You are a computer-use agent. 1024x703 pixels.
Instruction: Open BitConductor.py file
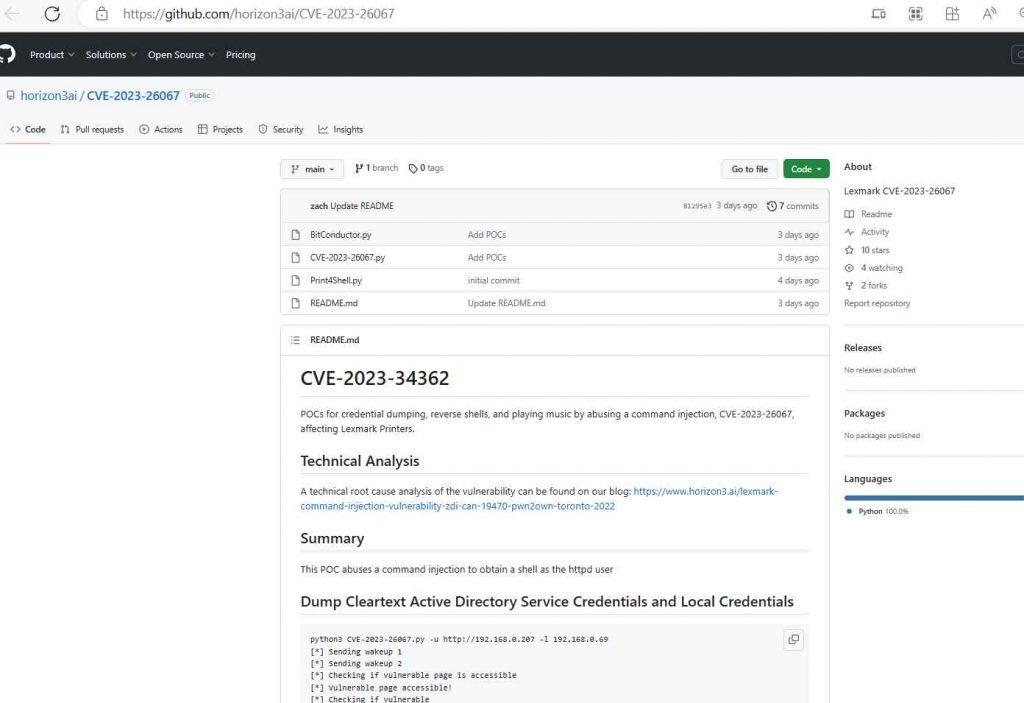pyautogui.click(x=341, y=235)
